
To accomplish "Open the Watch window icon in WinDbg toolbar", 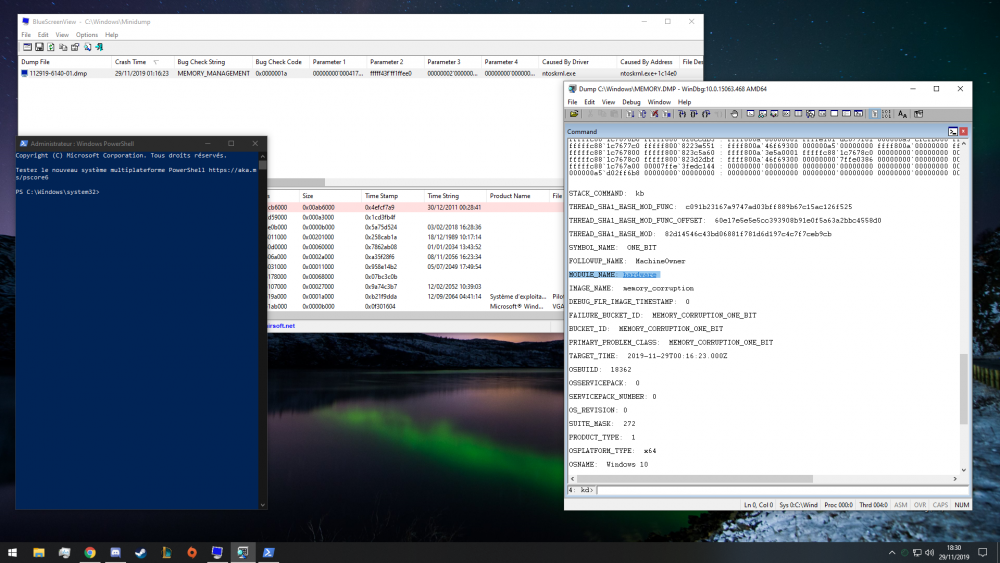I will pos(762,114).
